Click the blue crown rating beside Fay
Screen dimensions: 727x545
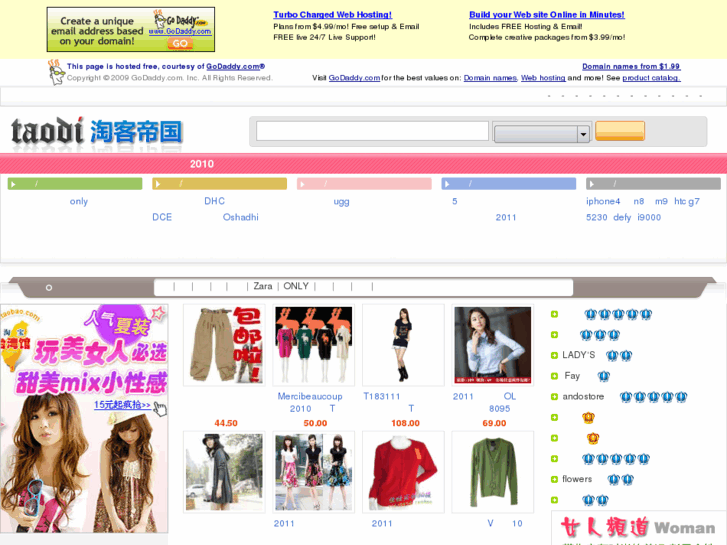(603, 376)
